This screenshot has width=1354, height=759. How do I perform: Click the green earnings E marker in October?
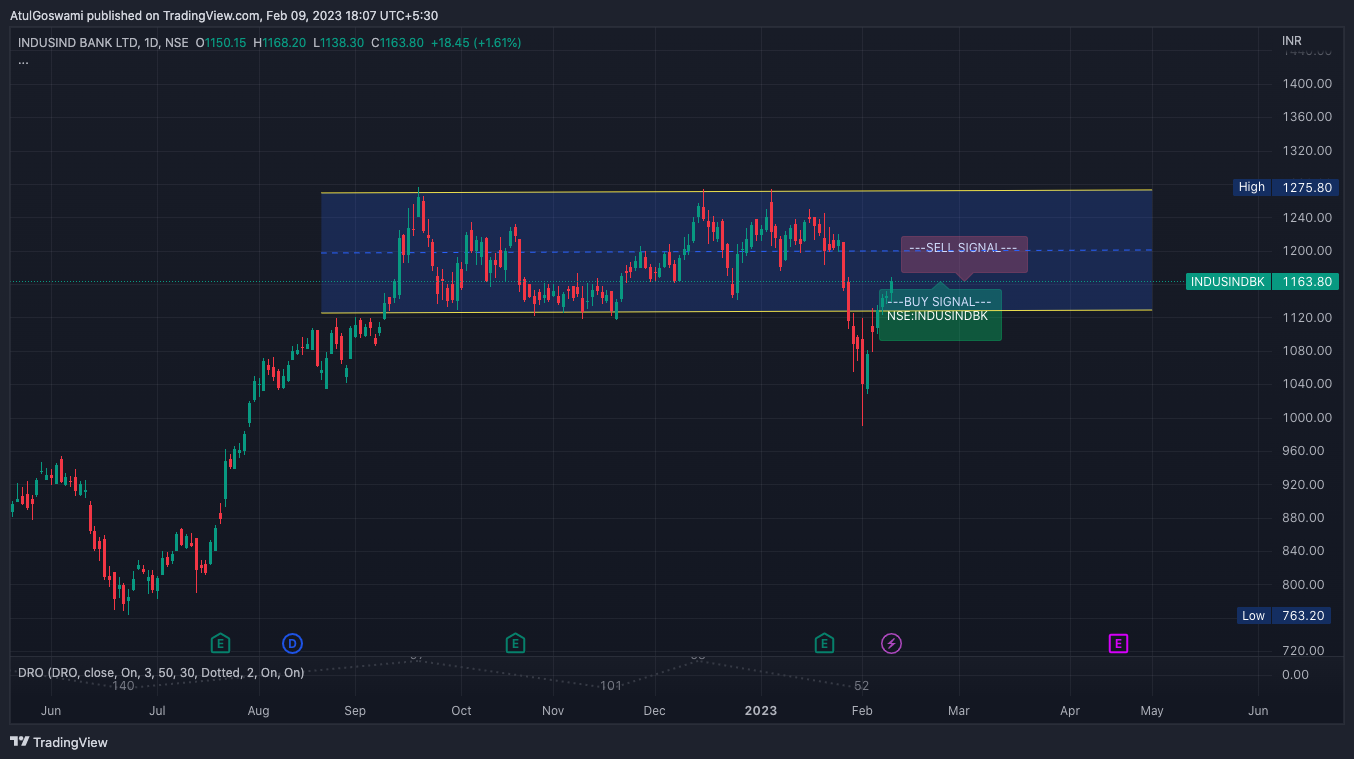coord(515,643)
